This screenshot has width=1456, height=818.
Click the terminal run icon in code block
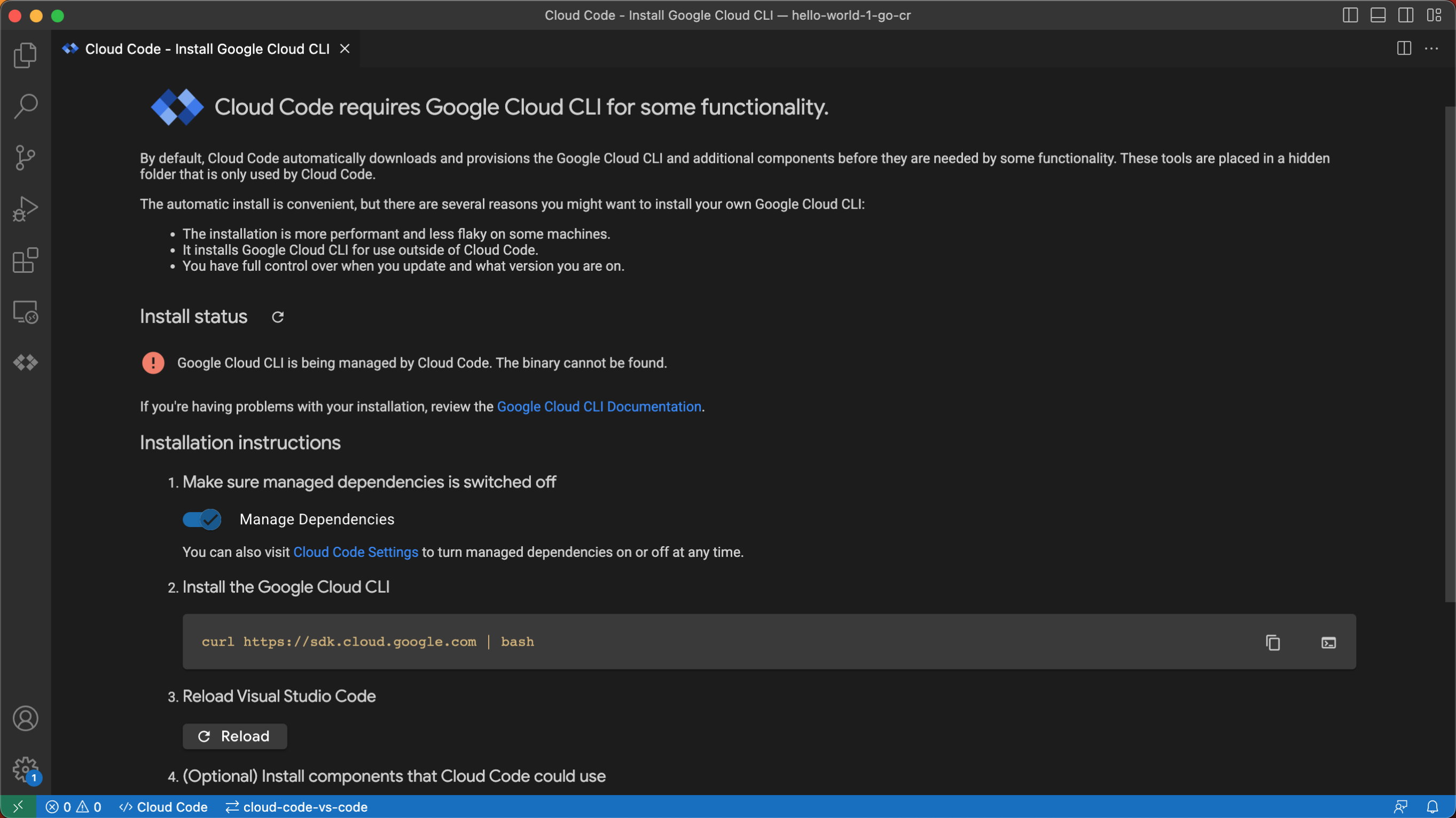pos(1328,642)
